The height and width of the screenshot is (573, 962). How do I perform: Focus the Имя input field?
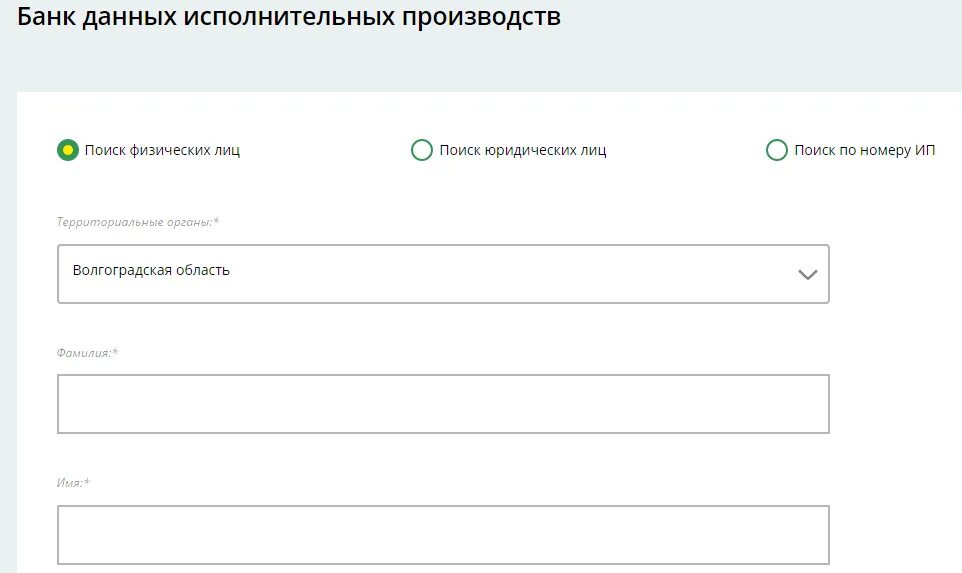tap(443, 535)
